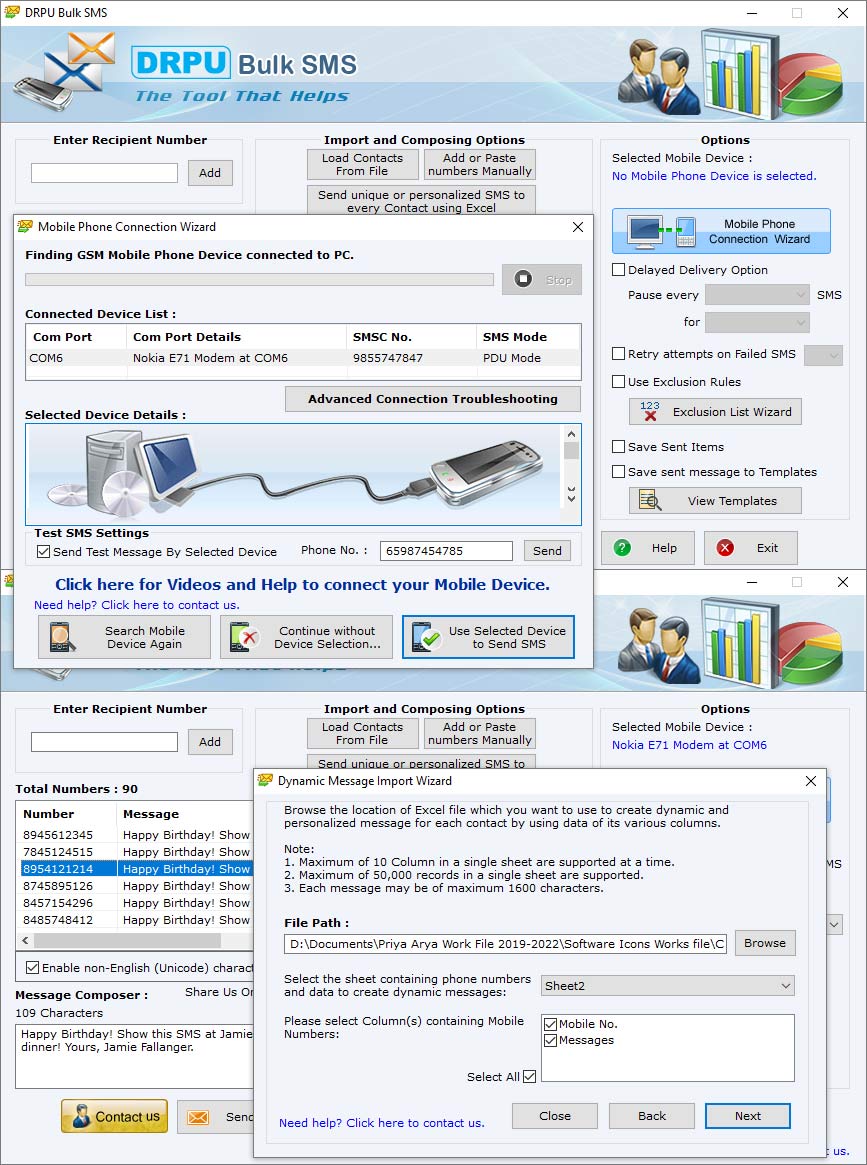
Task: Open the Exclusion List Wizard
Action: 714,411
